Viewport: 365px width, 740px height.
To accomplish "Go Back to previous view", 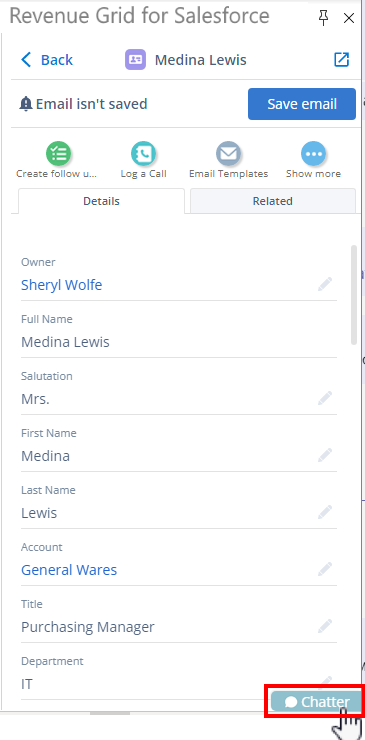I will [47, 60].
